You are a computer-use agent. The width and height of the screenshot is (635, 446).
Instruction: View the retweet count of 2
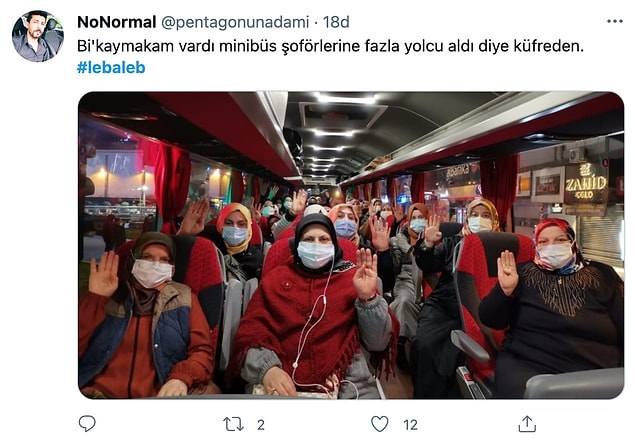pyautogui.click(x=261, y=425)
